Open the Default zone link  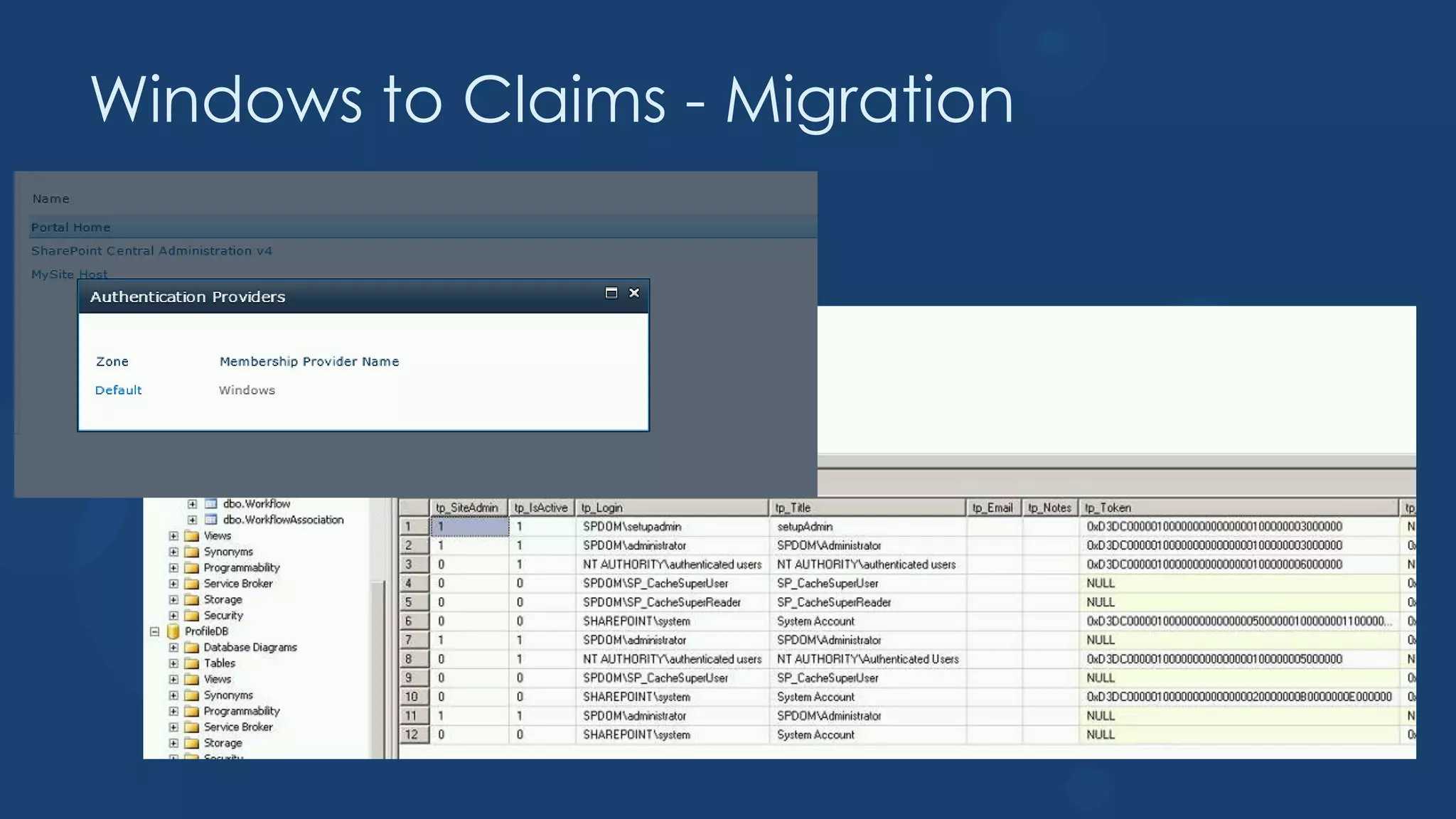coord(118,390)
